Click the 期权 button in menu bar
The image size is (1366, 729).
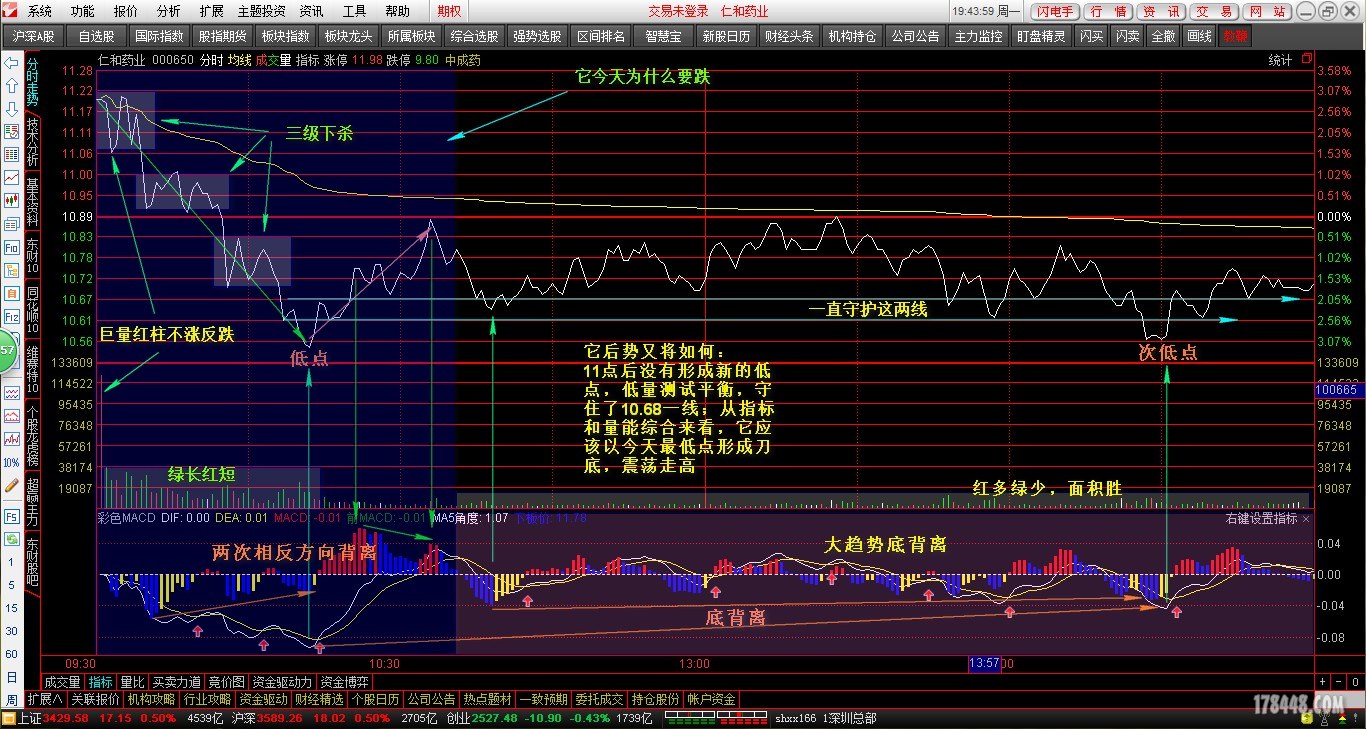[x=450, y=11]
